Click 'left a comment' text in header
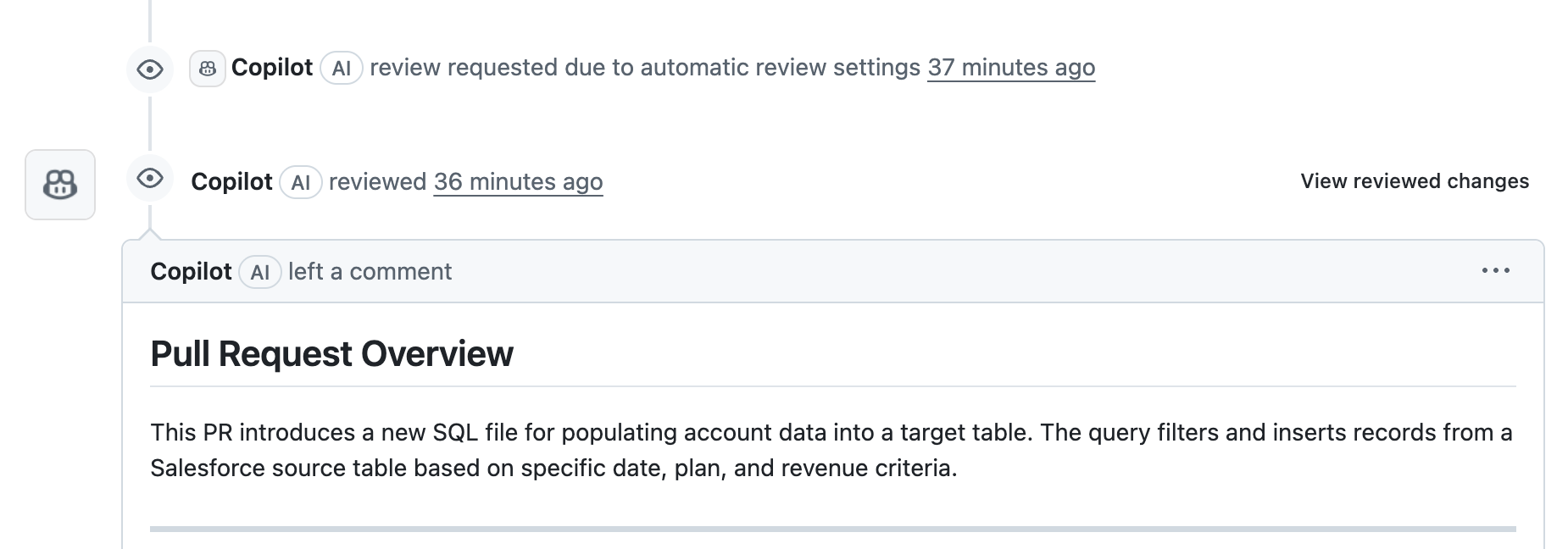 pos(370,272)
